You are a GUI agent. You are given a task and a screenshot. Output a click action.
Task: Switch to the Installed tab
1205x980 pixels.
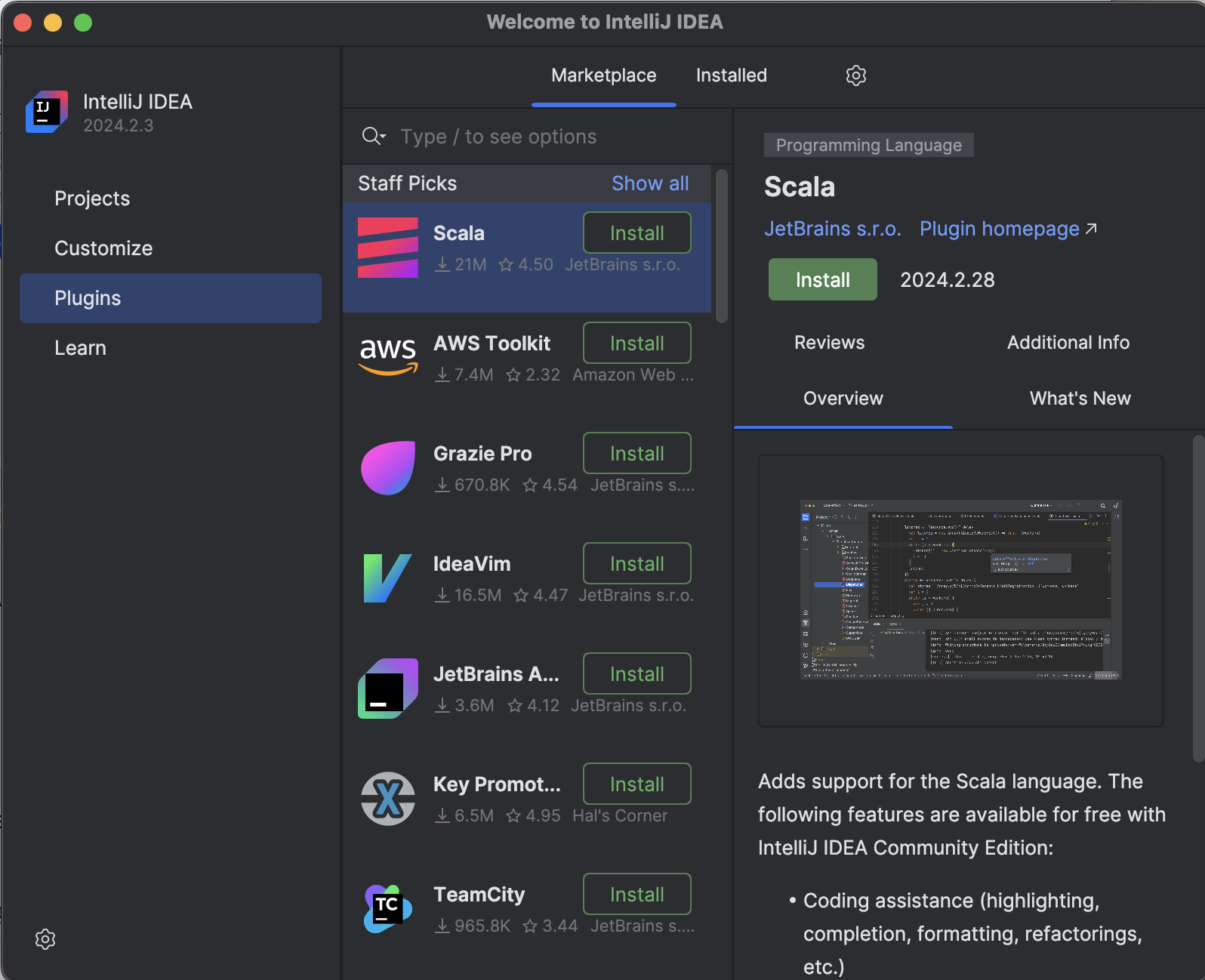coord(732,76)
